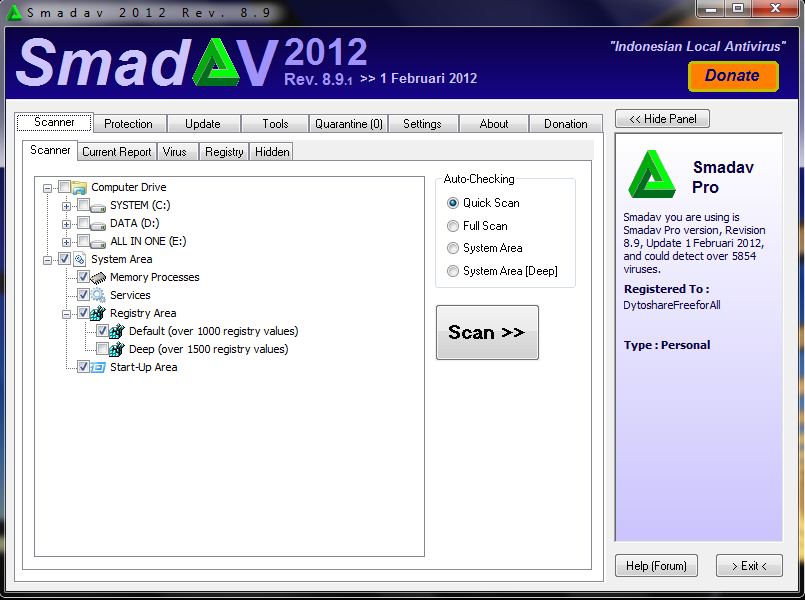Check the SYSTEM (C:) checkbox
The width and height of the screenshot is (805, 600).
tap(83, 205)
